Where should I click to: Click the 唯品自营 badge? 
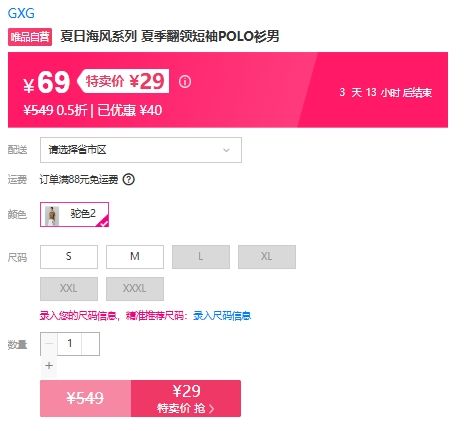tap(30, 37)
